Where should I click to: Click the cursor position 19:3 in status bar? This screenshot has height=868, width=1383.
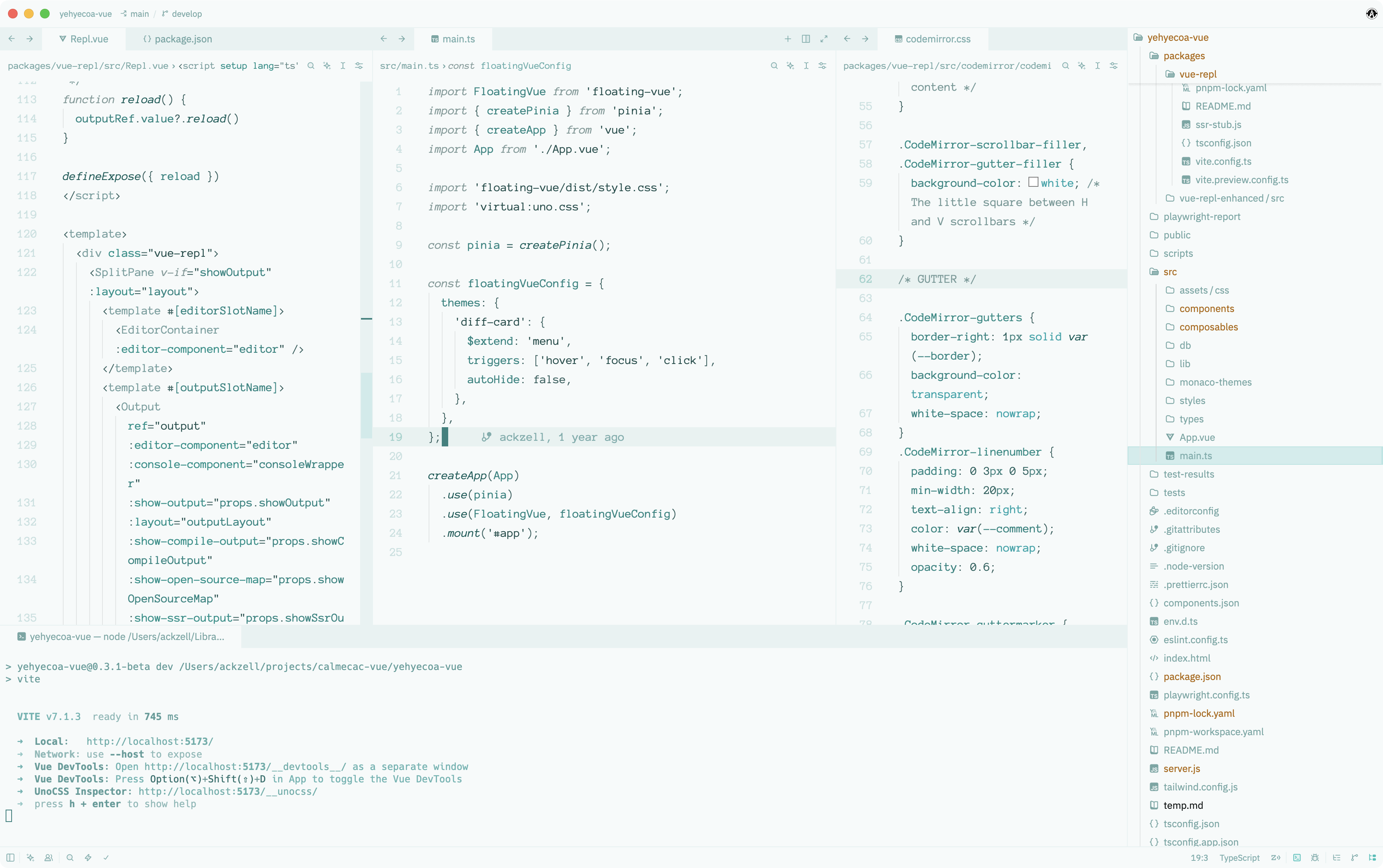pyautogui.click(x=1199, y=858)
